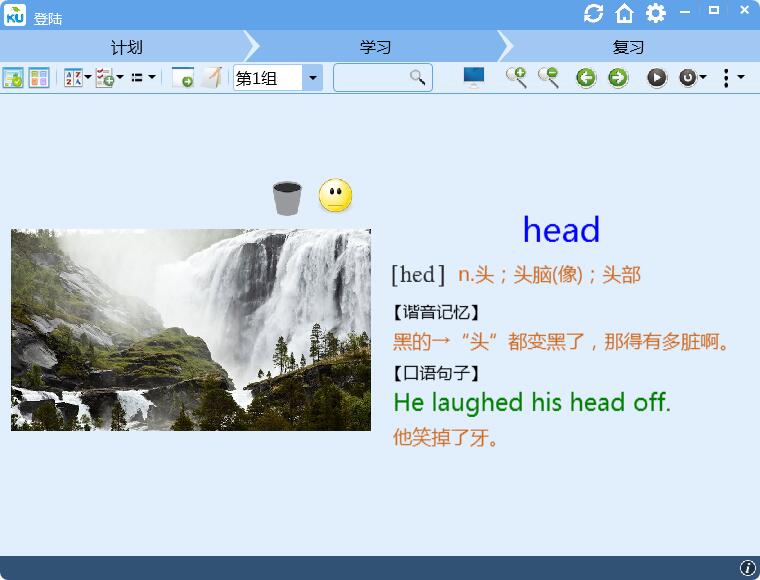This screenshot has height=580, width=760.
Task: Open settings with the gear icon
Action: [x=655, y=13]
